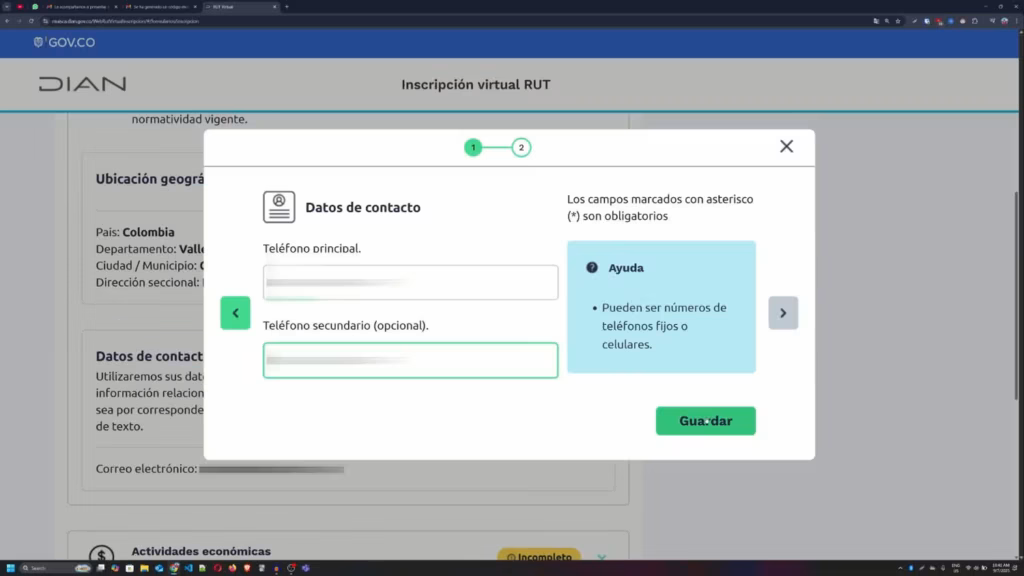Open File Explorer from the taskbar

point(144,568)
